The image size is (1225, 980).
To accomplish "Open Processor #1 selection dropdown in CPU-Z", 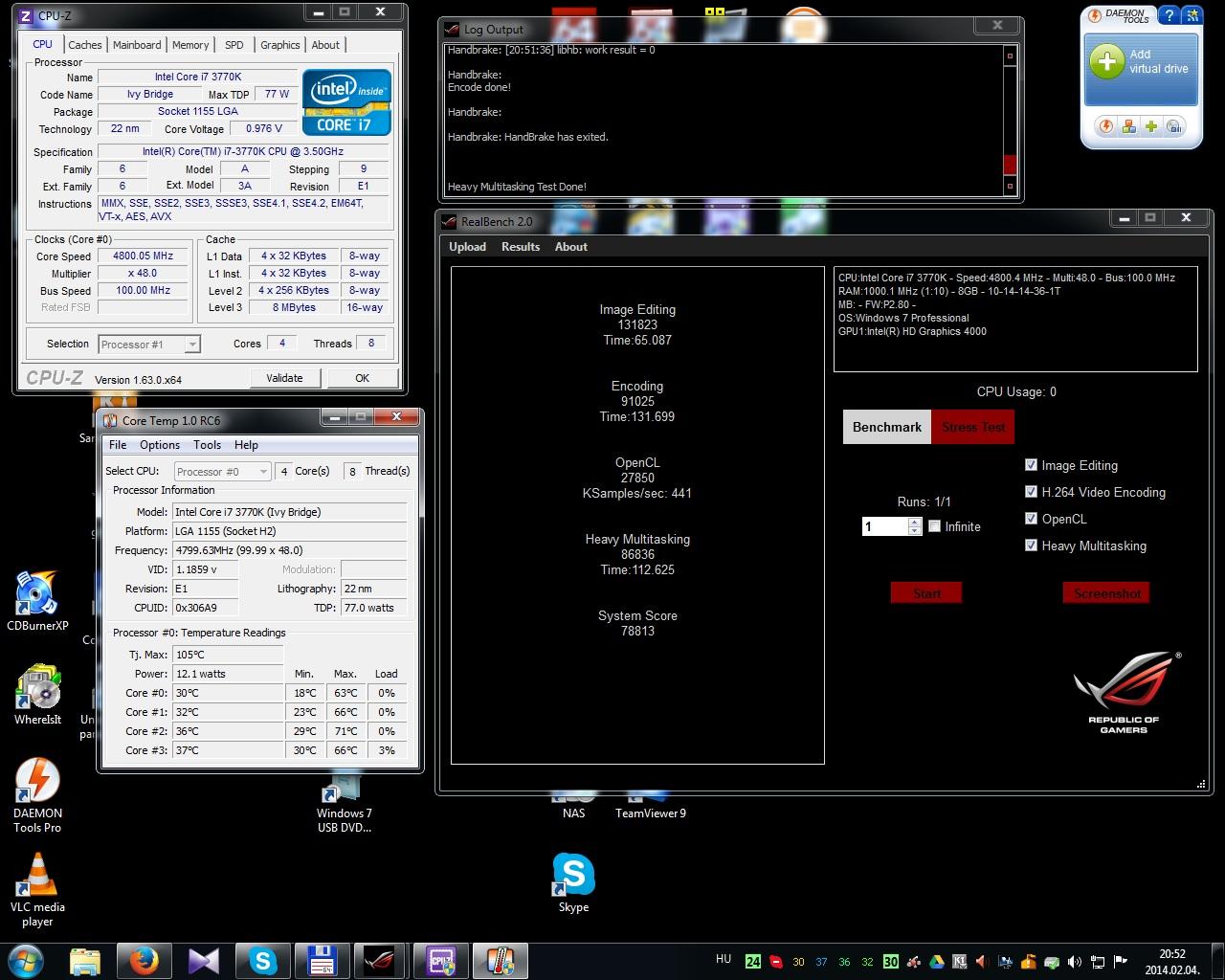I will click(149, 345).
